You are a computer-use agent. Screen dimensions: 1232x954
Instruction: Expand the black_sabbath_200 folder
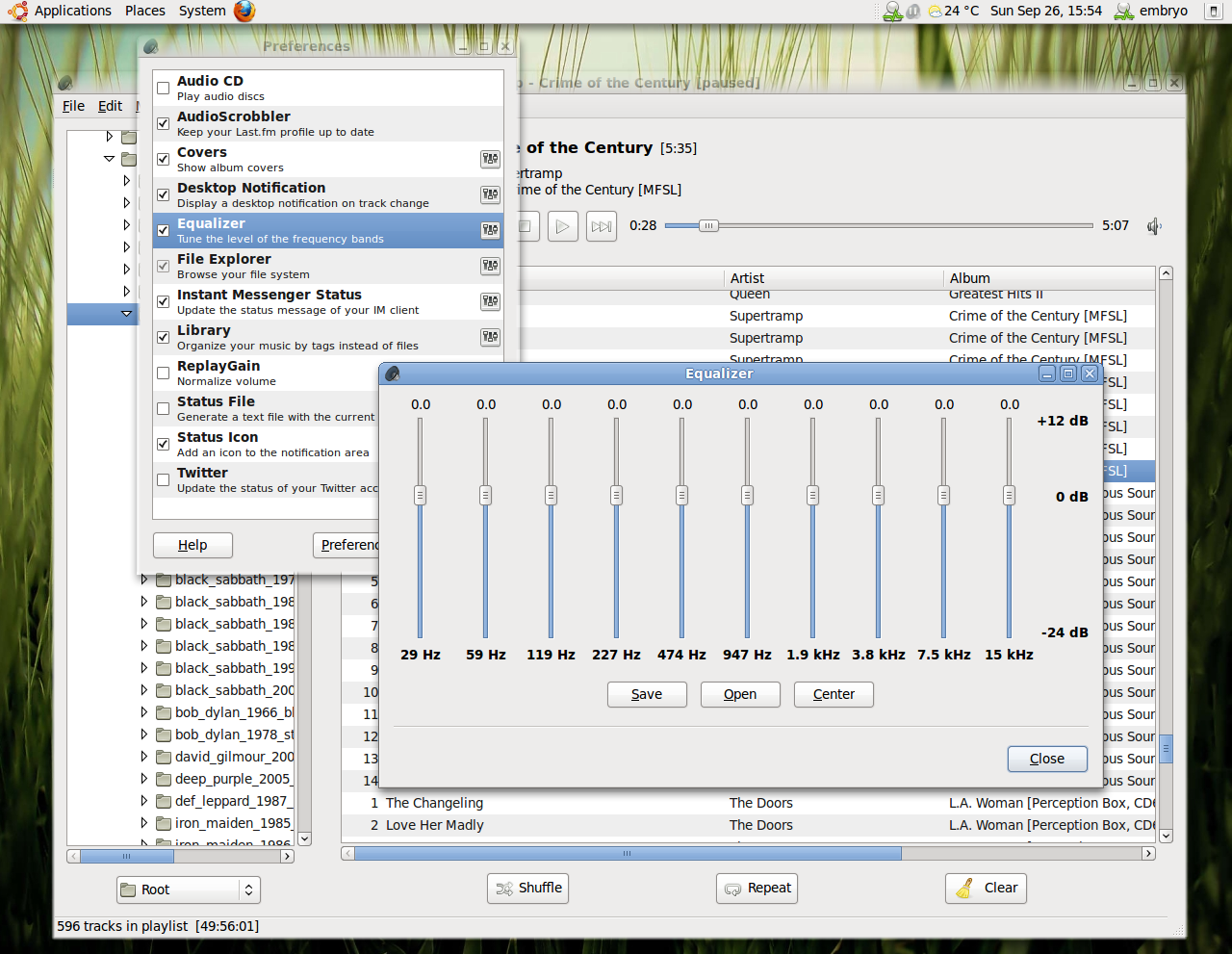pyautogui.click(x=144, y=690)
